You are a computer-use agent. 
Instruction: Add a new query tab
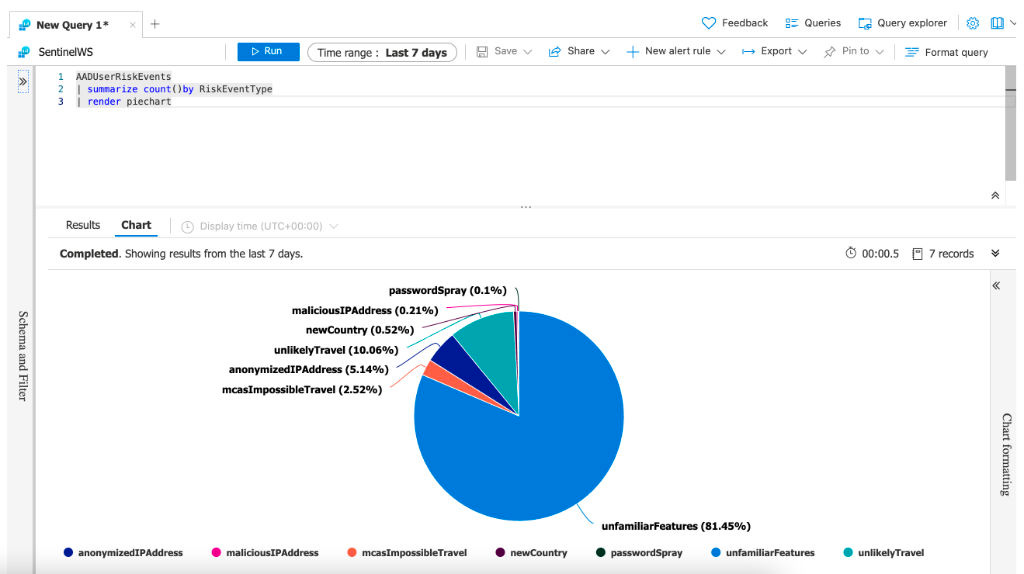pos(155,24)
